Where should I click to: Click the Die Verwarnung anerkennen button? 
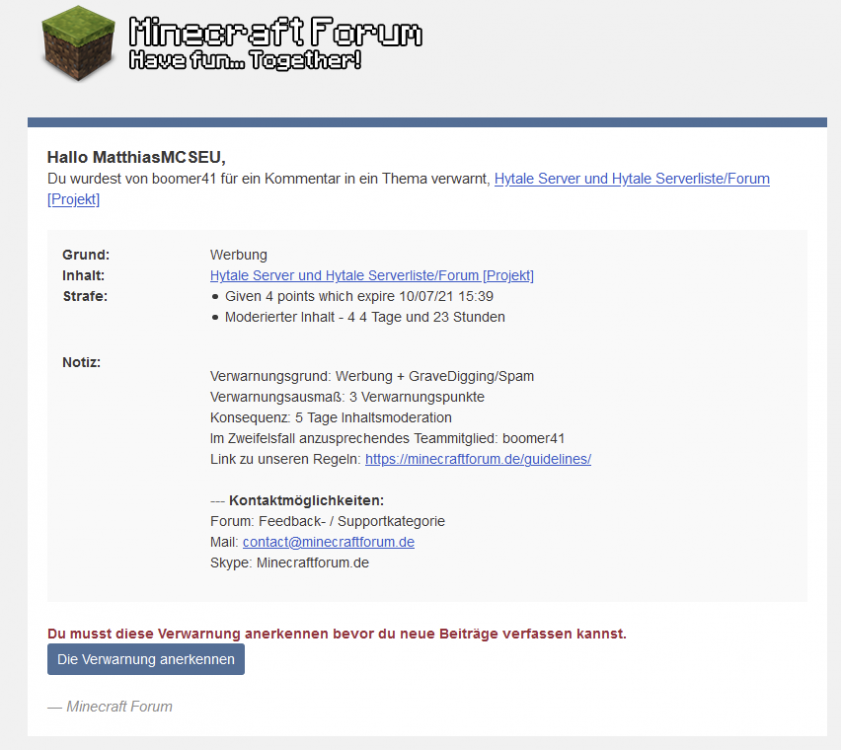point(146,659)
